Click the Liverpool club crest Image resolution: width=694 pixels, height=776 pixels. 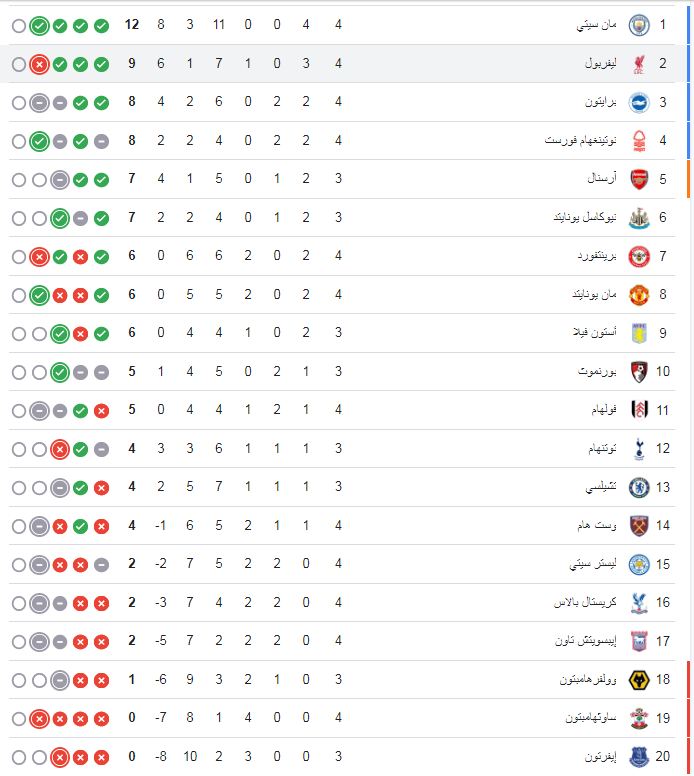pyautogui.click(x=638, y=64)
